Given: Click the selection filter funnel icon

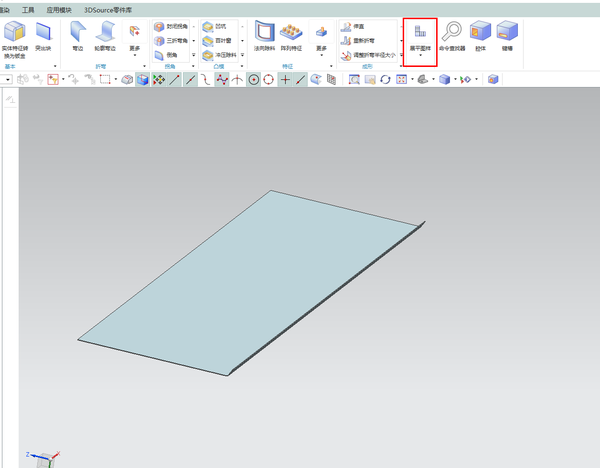Looking at the screenshot, I should click(x=53, y=80).
